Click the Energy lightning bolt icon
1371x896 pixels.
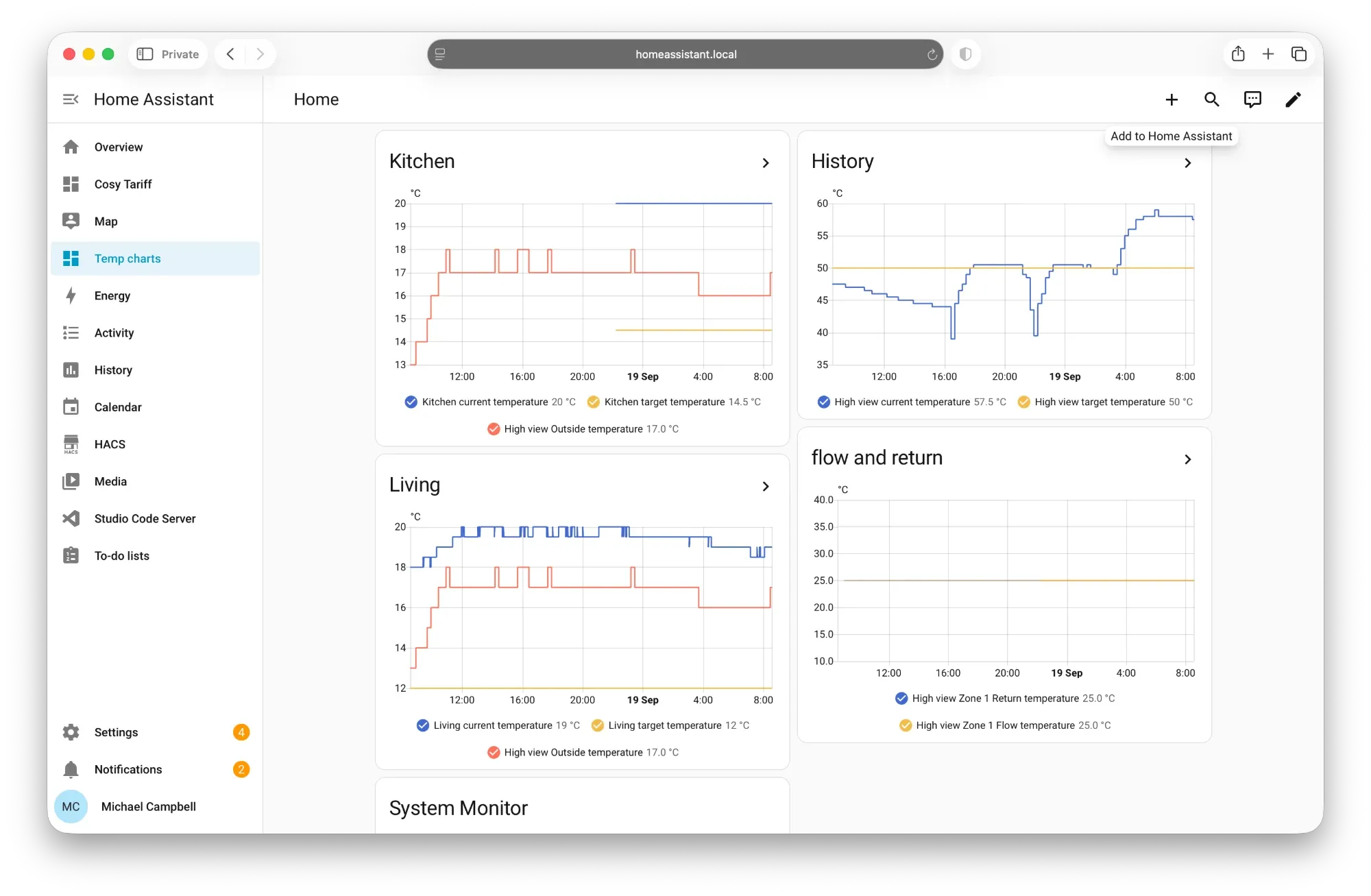[x=71, y=295]
